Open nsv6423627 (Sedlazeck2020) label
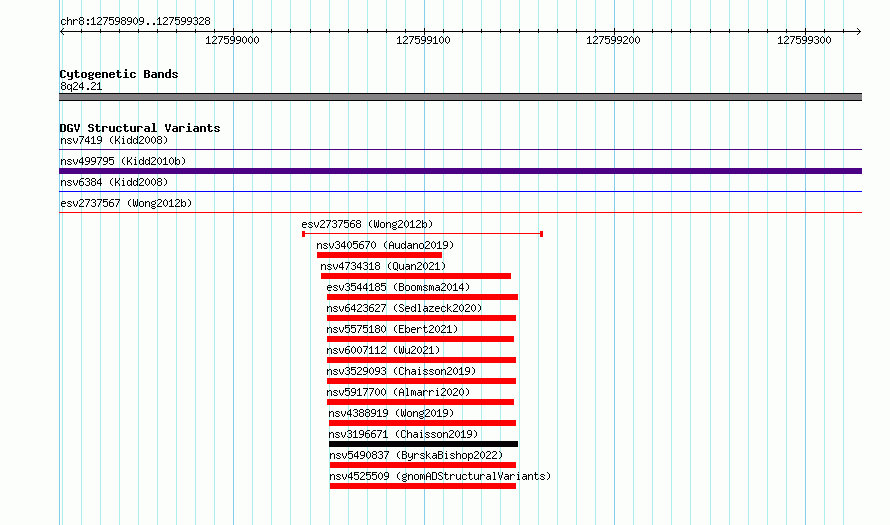Screen dimensions: 890x525 404,308
